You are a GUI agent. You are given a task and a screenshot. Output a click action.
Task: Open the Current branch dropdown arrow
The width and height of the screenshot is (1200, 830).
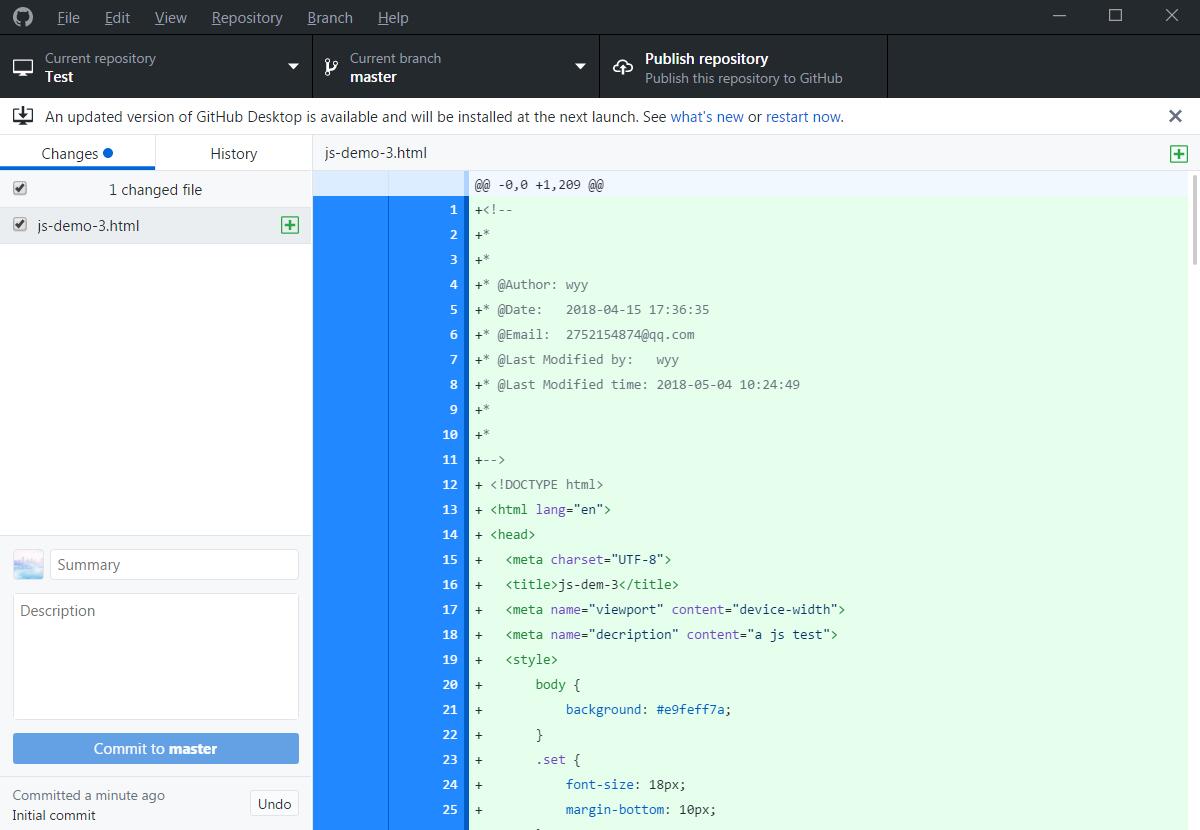click(x=580, y=67)
